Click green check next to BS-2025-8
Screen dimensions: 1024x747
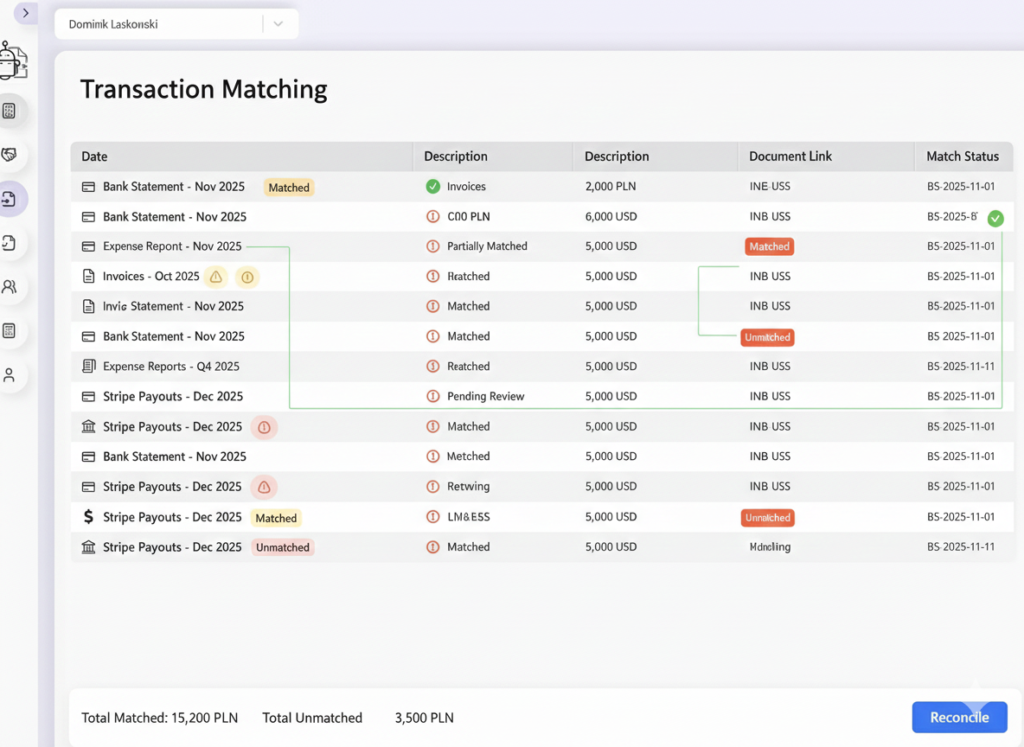click(995, 218)
